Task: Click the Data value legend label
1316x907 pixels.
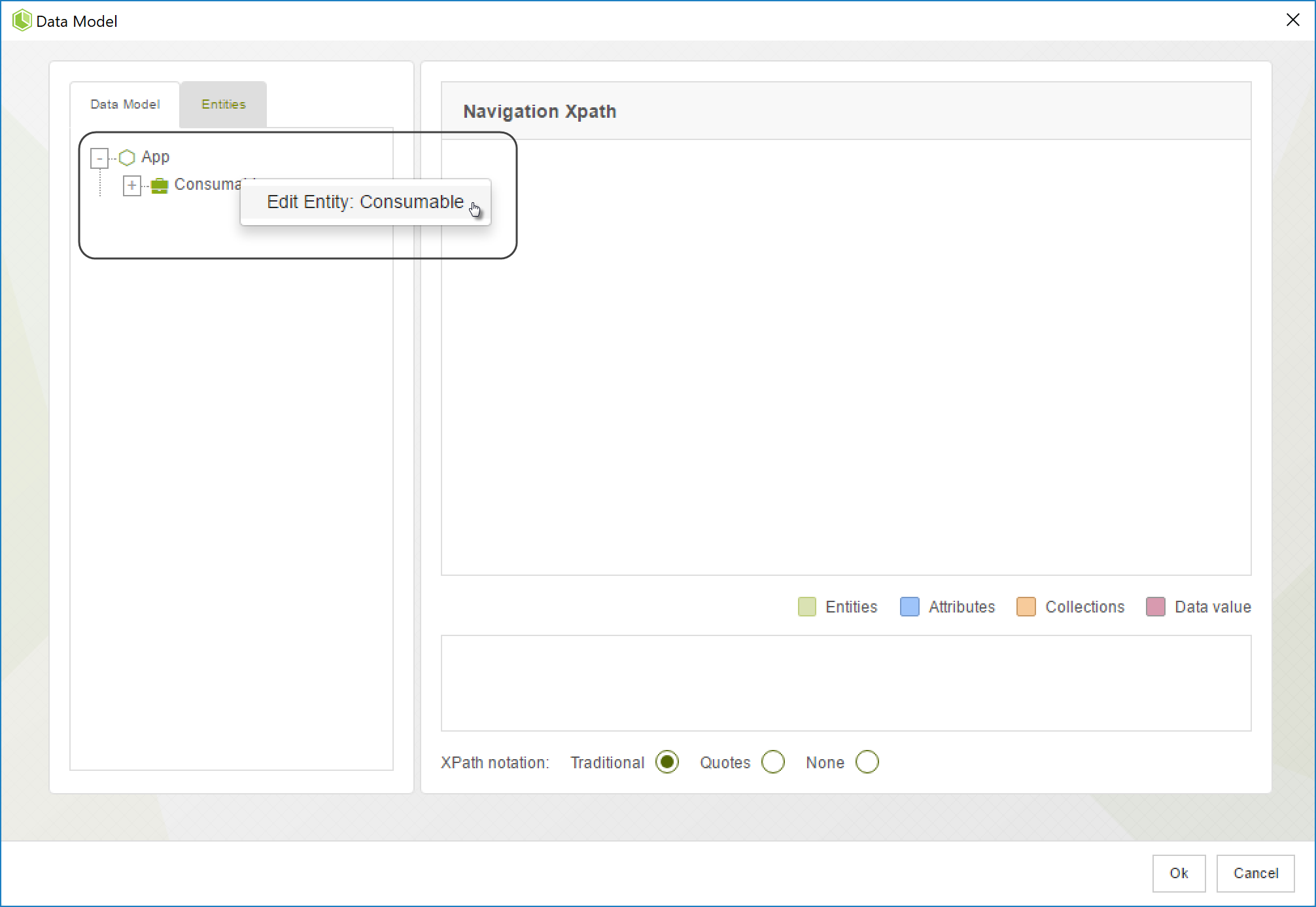Action: tap(1213, 607)
